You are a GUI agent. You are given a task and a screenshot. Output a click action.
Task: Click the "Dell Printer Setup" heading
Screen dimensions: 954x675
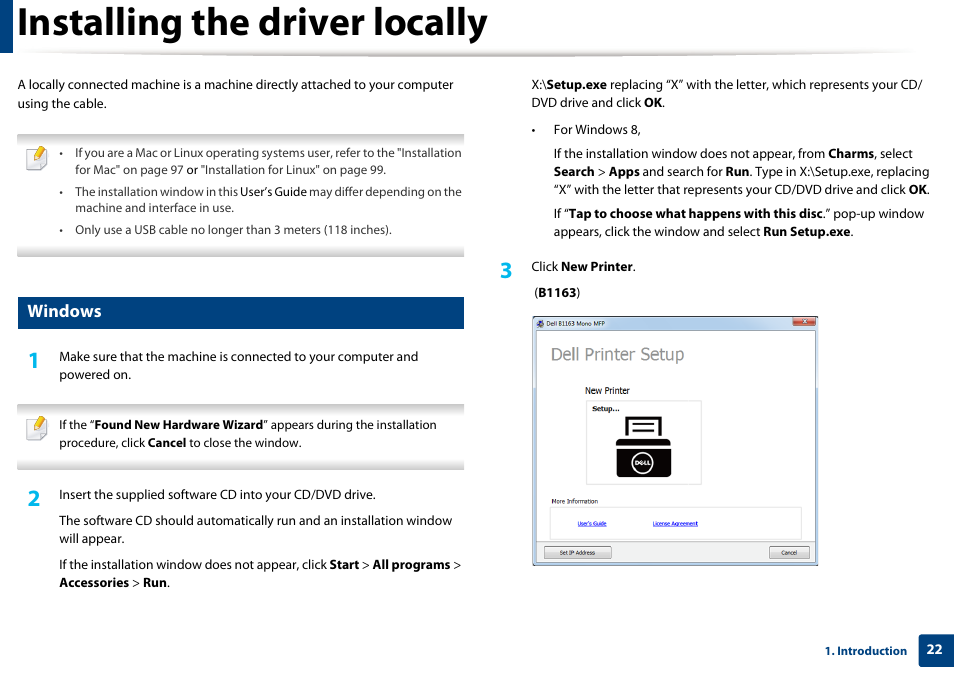pyautogui.click(x=618, y=354)
